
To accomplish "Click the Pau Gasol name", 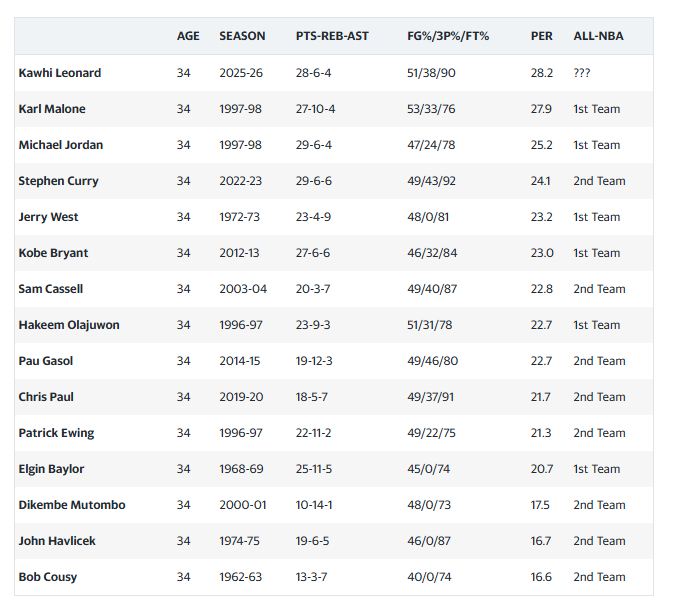I will 46,361.
